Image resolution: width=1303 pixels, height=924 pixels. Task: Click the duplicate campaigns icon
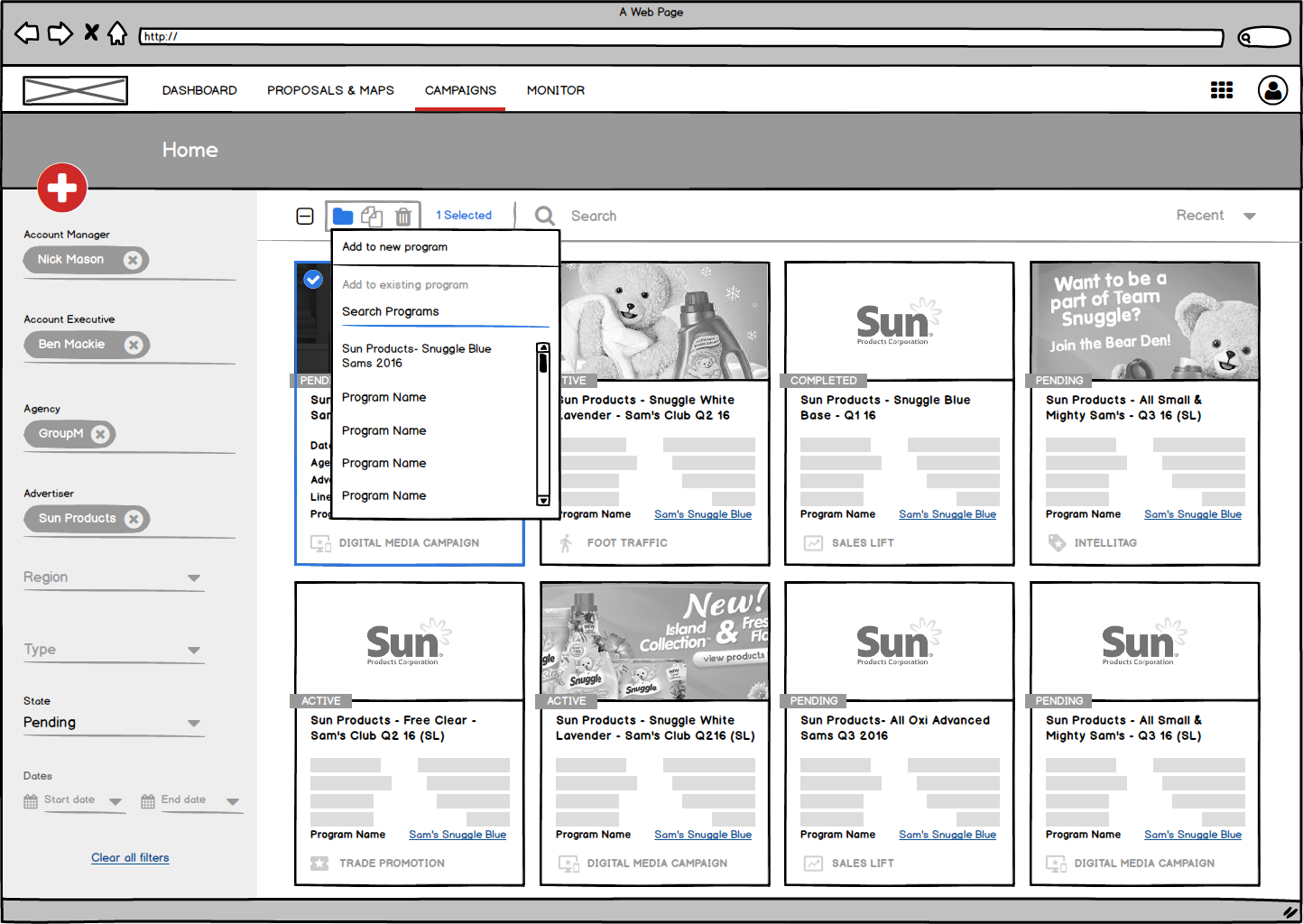372,216
